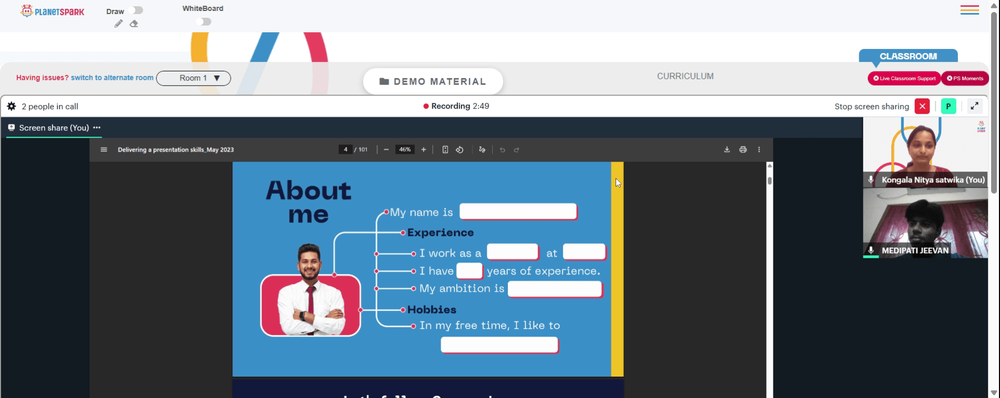
Task: Edit the PDF page number field
Action: (346, 150)
